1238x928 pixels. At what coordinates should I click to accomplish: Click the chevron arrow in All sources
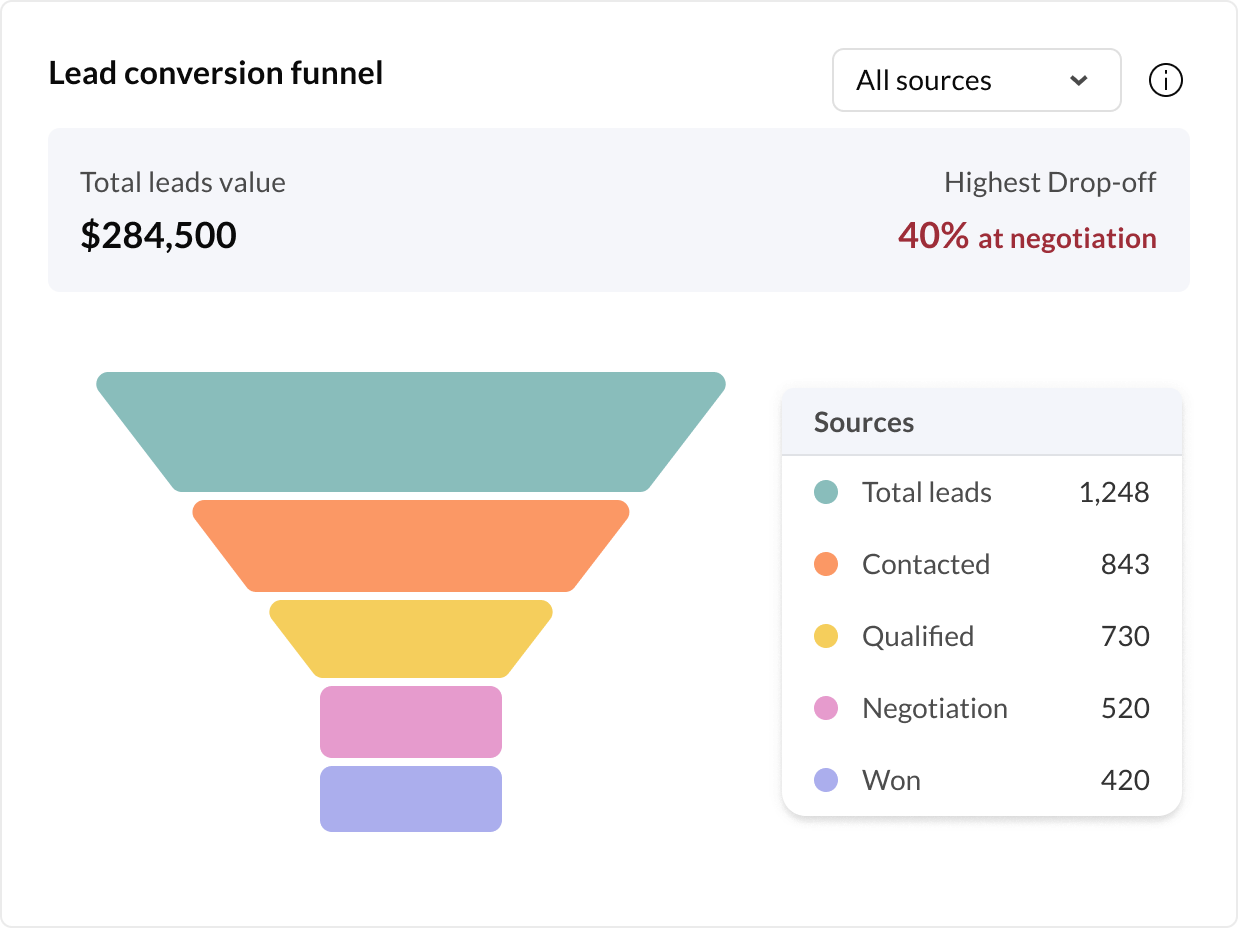tap(1078, 81)
